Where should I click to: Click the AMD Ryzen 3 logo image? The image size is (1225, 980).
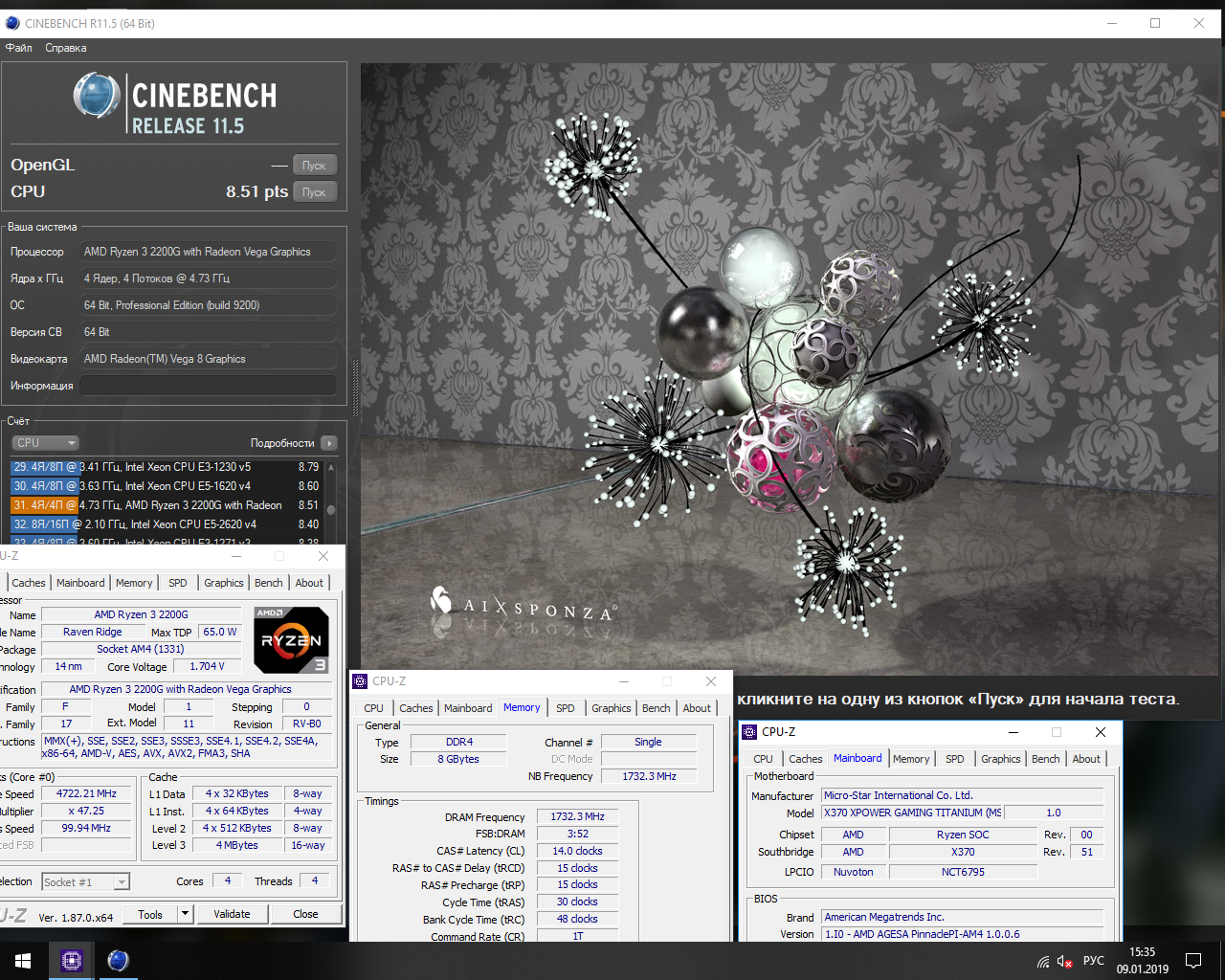tap(291, 640)
